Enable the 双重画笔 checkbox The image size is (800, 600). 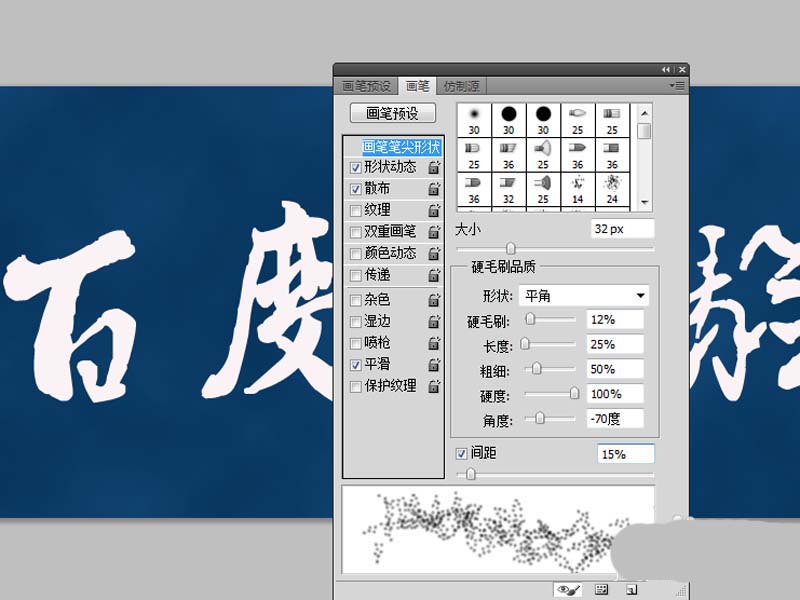click(356, 232)
